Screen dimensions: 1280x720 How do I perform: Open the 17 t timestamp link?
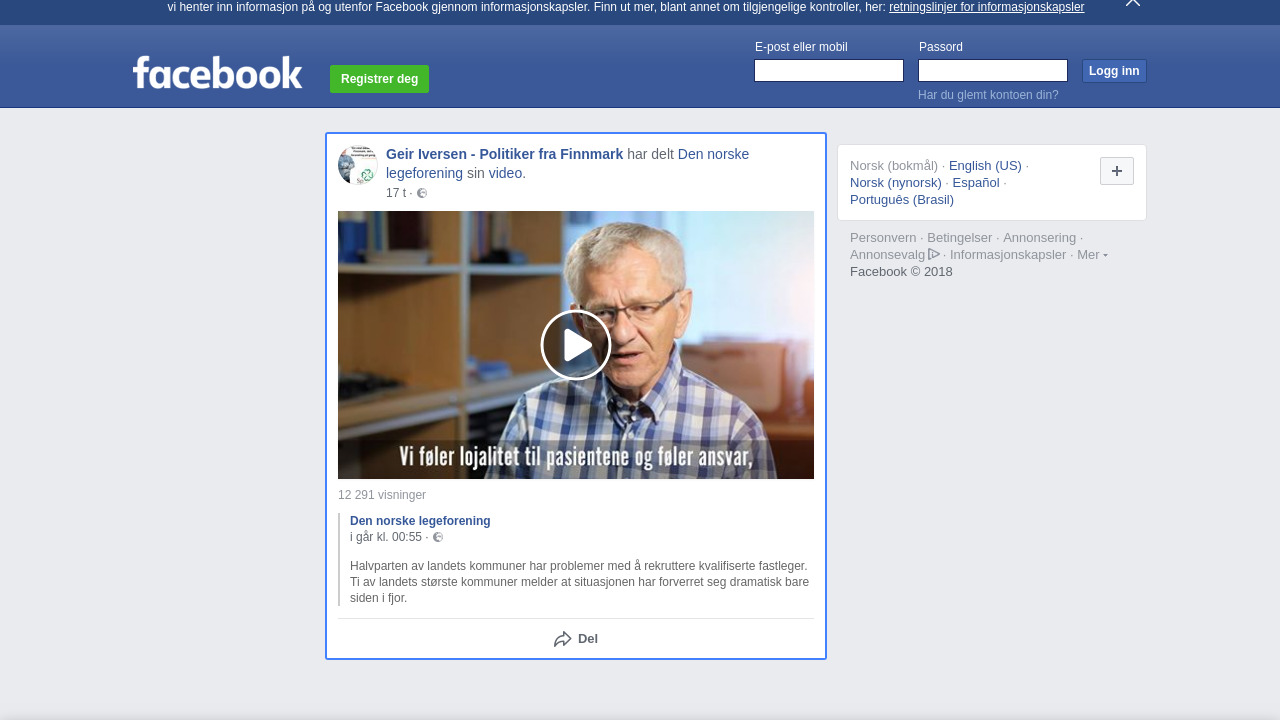click(x=396, y=193)
